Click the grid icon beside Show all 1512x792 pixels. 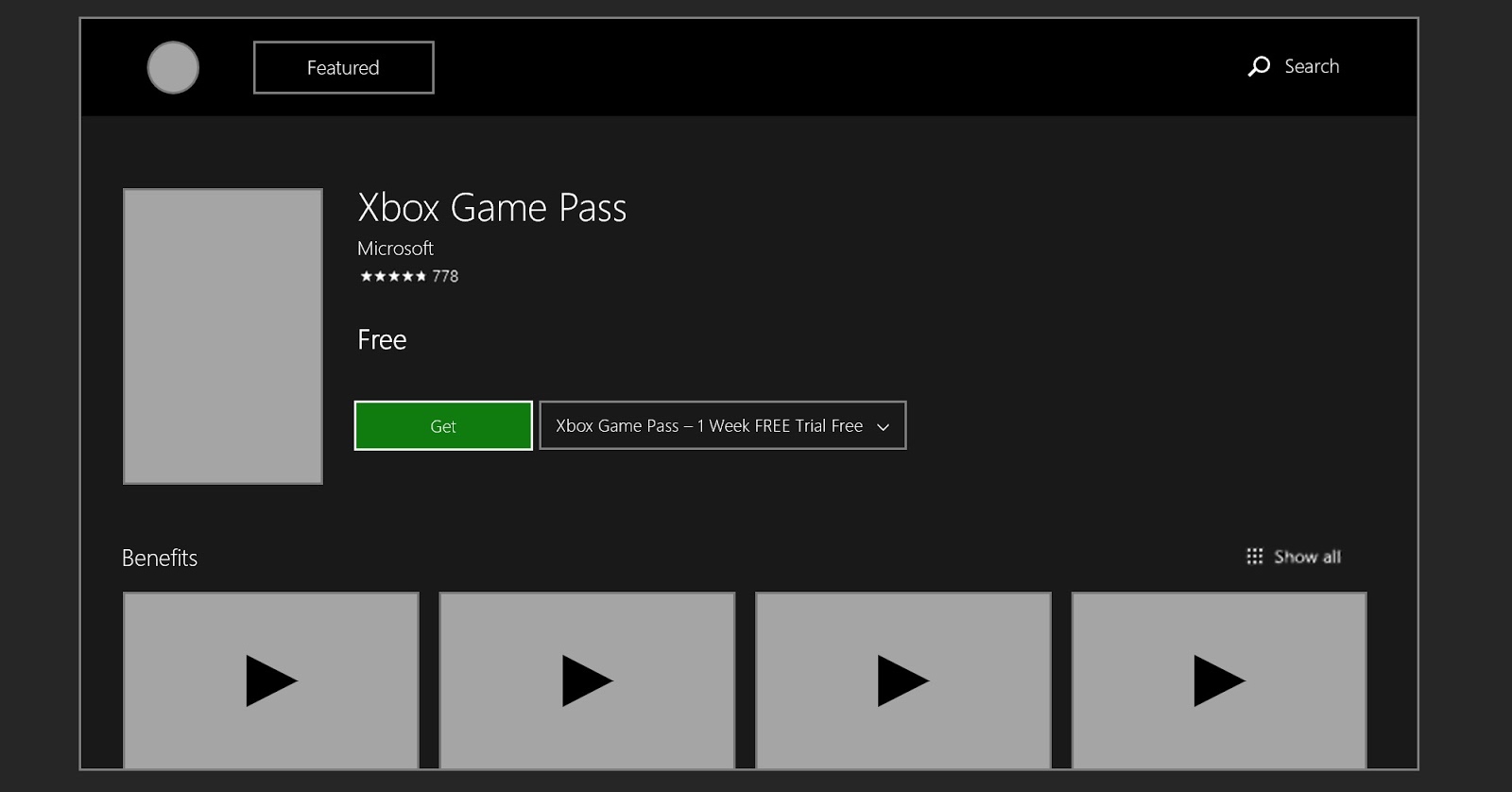(1254, 556)
